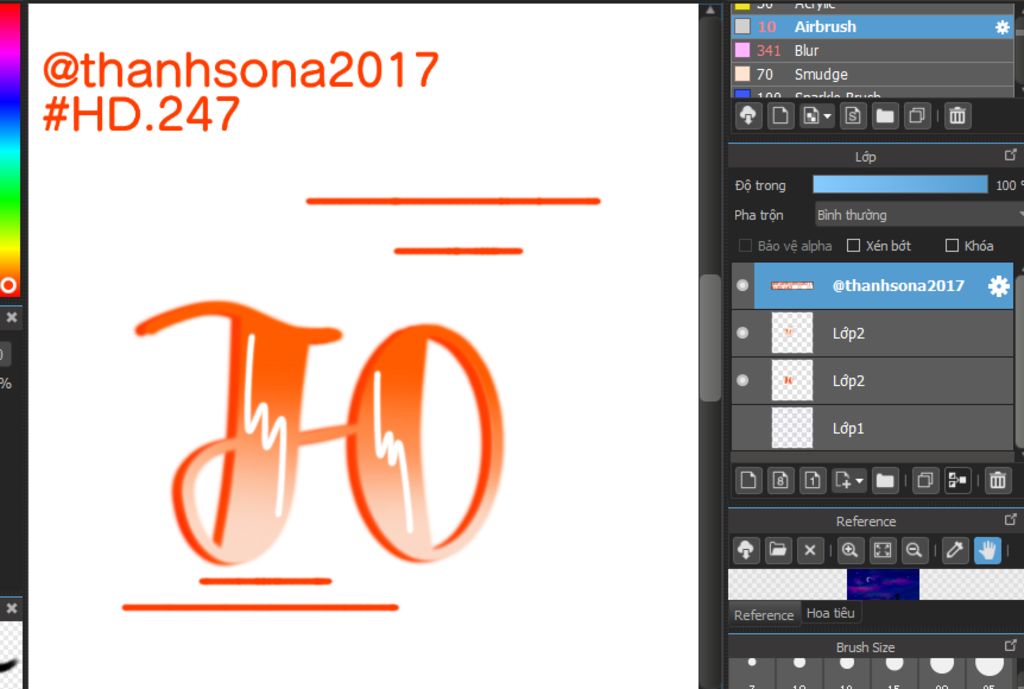Screen dimensions: 1024x689
Task: Zoom in on the reference image
Action: [x=850, y=550]
